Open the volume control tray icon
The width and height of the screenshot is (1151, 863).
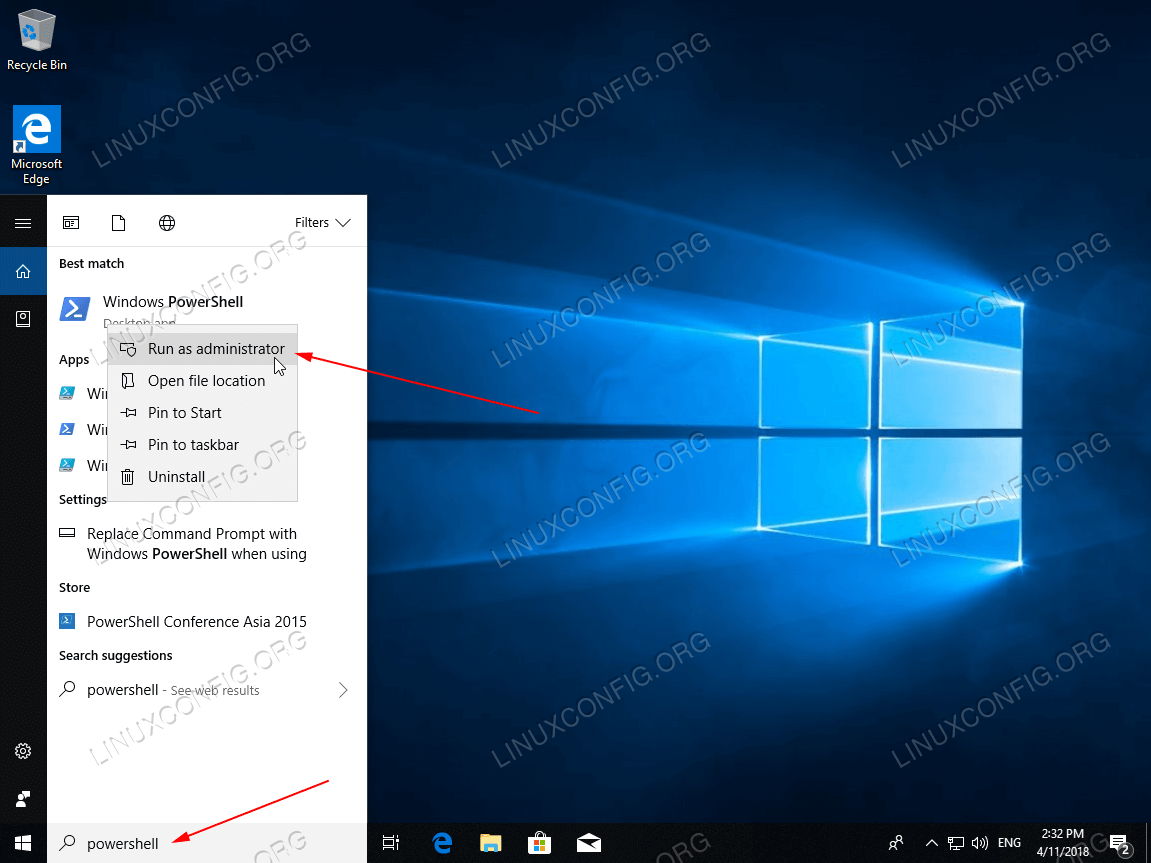click(979, 843)
